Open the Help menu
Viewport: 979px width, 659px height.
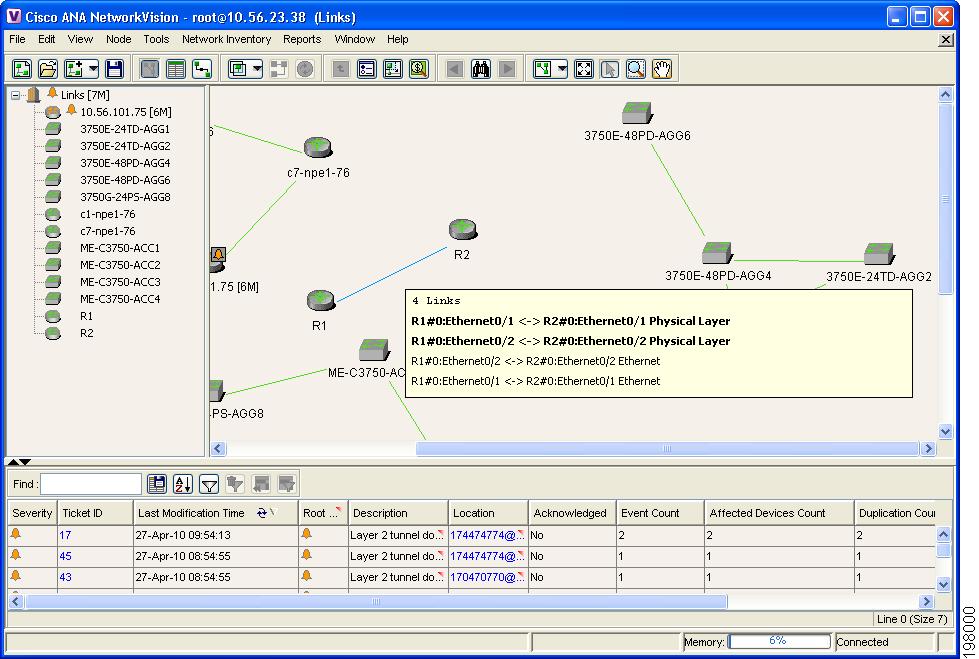pos(398,39)
